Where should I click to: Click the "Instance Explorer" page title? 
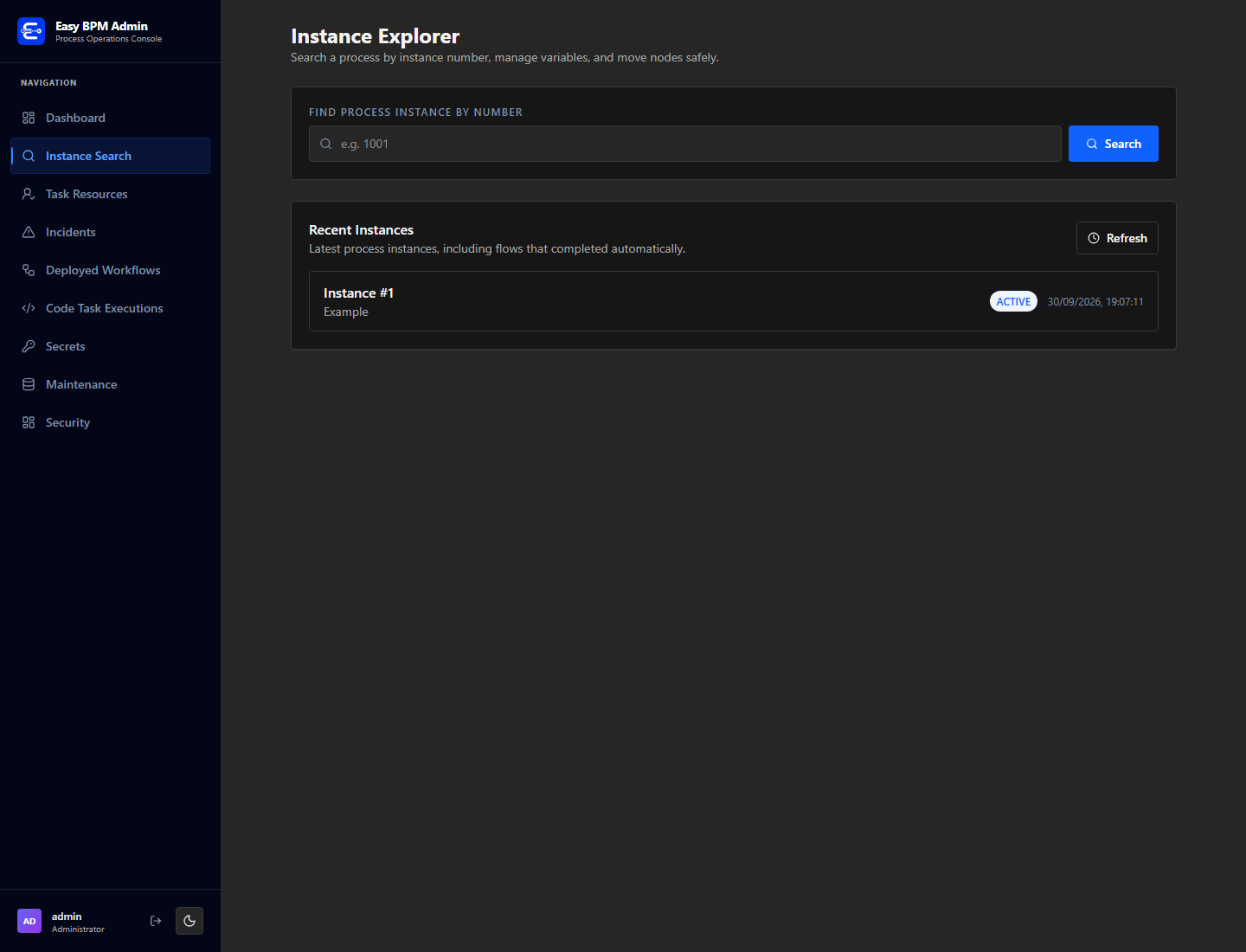pos(375,36)
